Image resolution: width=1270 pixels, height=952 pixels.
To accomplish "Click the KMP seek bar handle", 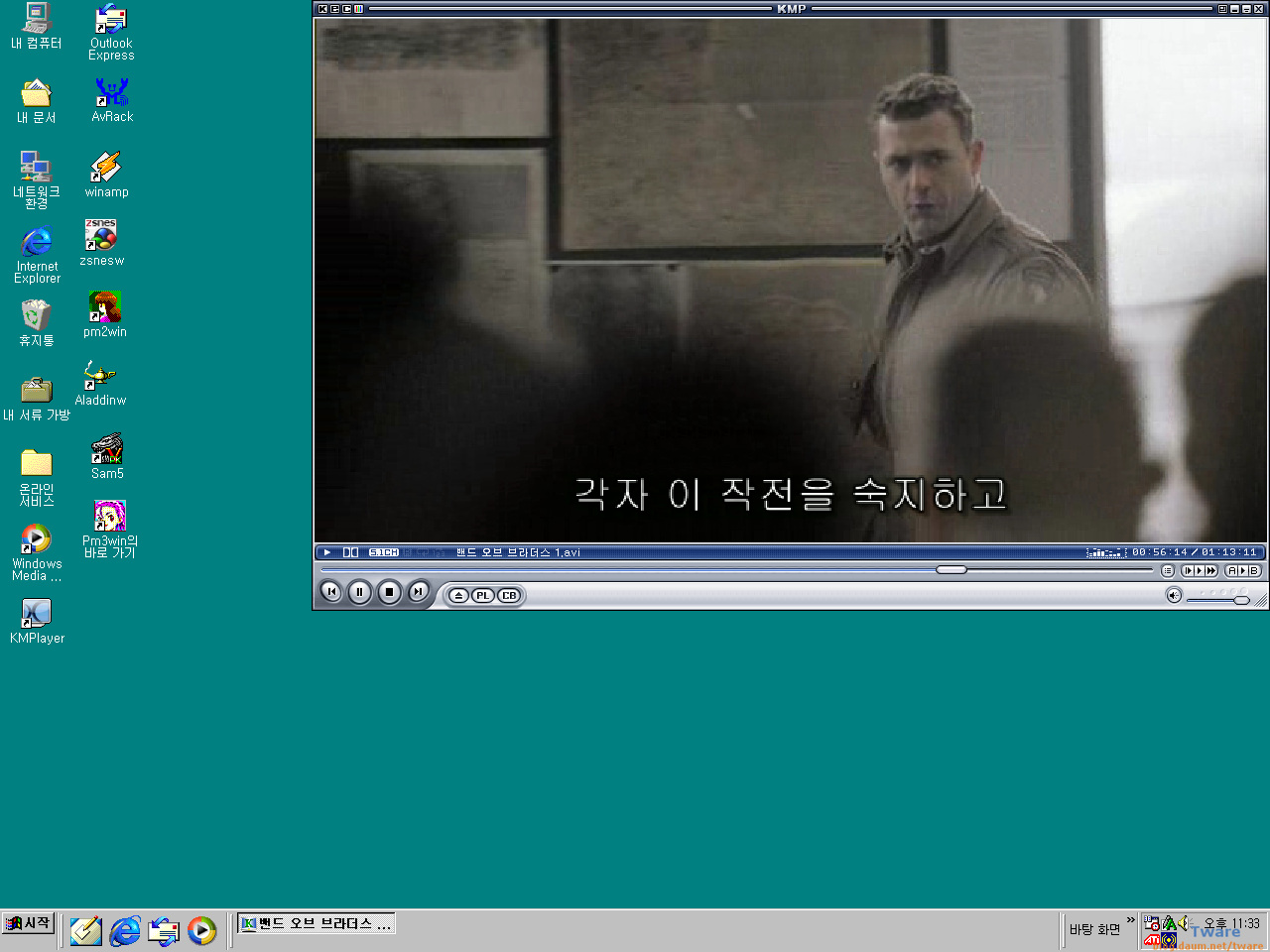I will click(x=952, y=569).
